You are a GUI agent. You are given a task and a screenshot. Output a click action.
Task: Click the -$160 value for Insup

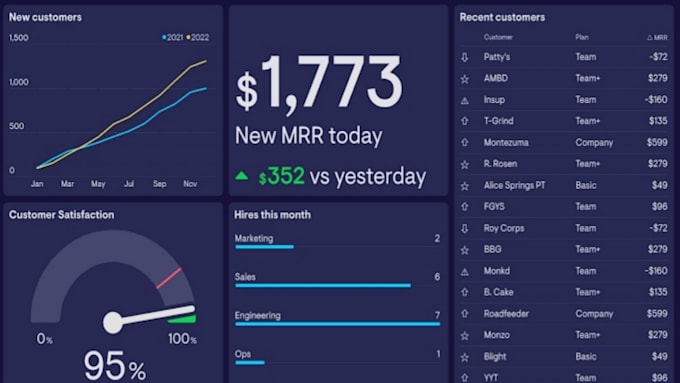coord(656,100)
